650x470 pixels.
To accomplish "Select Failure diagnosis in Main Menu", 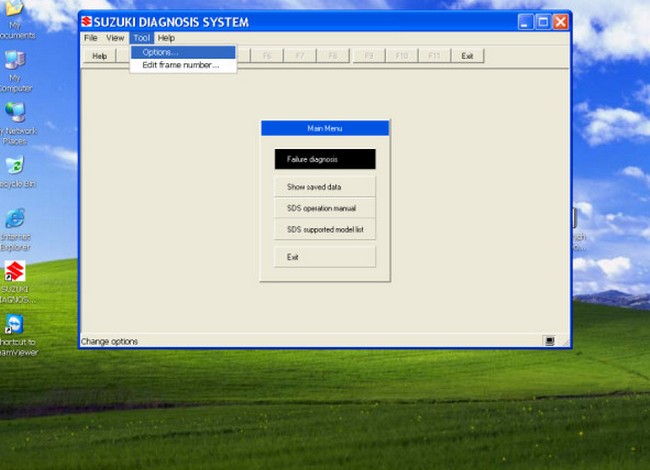I will [325, 159].
